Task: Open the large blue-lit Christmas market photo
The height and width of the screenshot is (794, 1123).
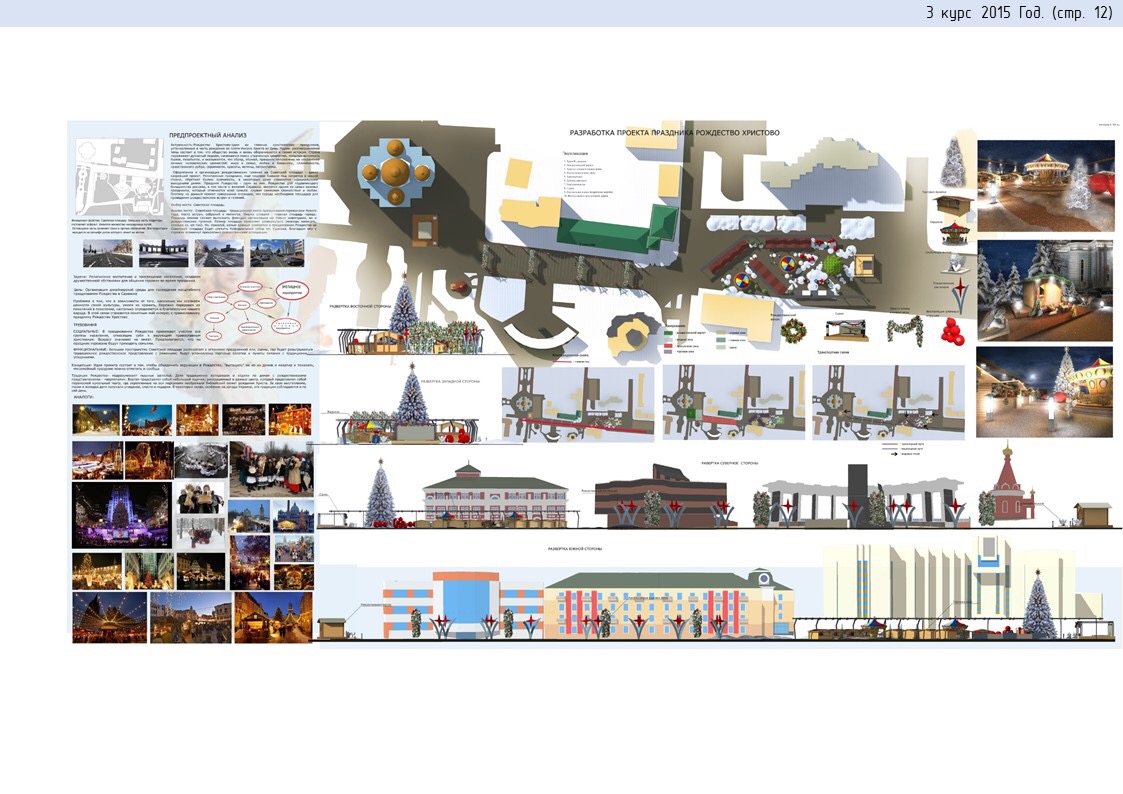Action: [x=122, y=515]
